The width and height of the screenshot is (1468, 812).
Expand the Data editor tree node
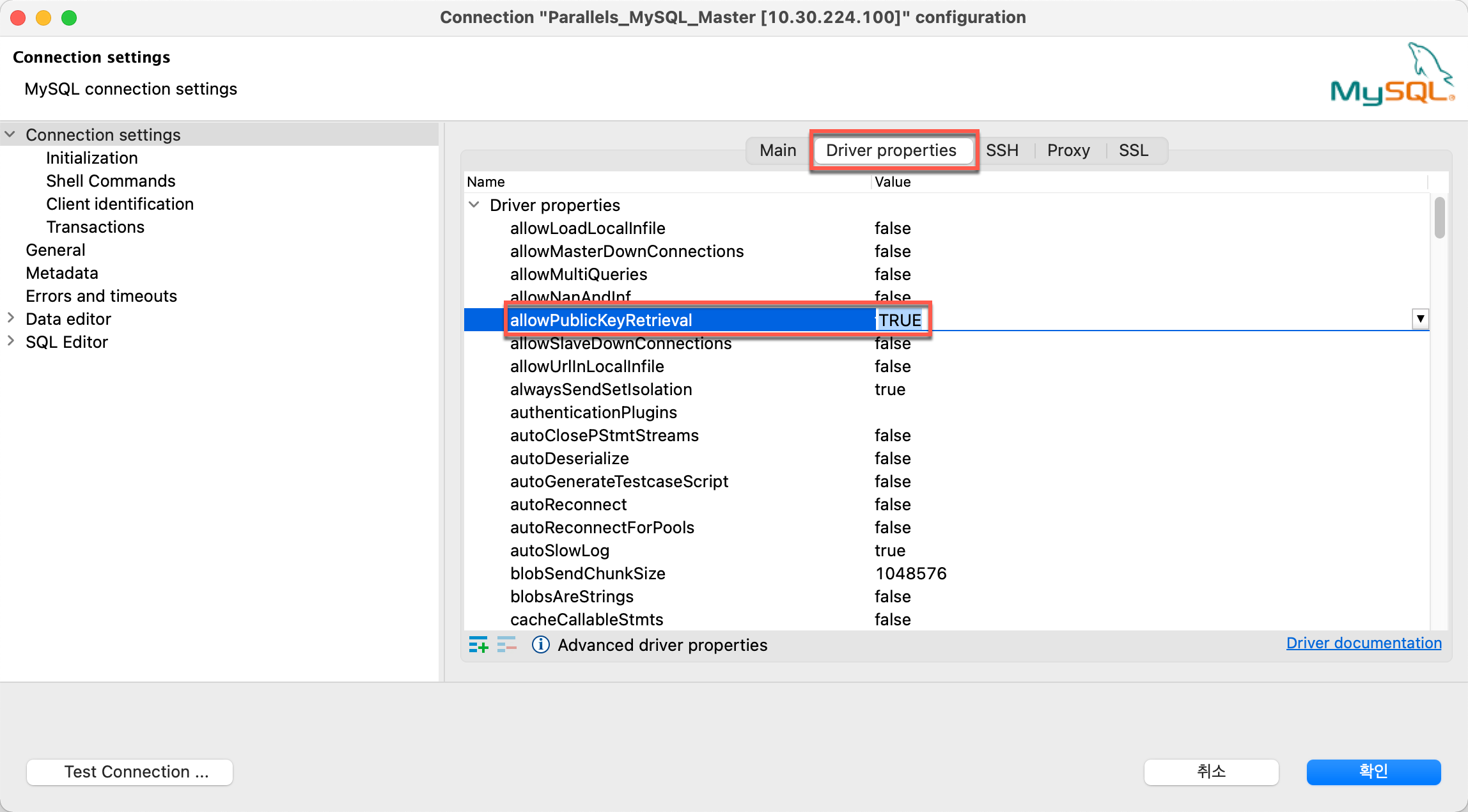point(10,318)
